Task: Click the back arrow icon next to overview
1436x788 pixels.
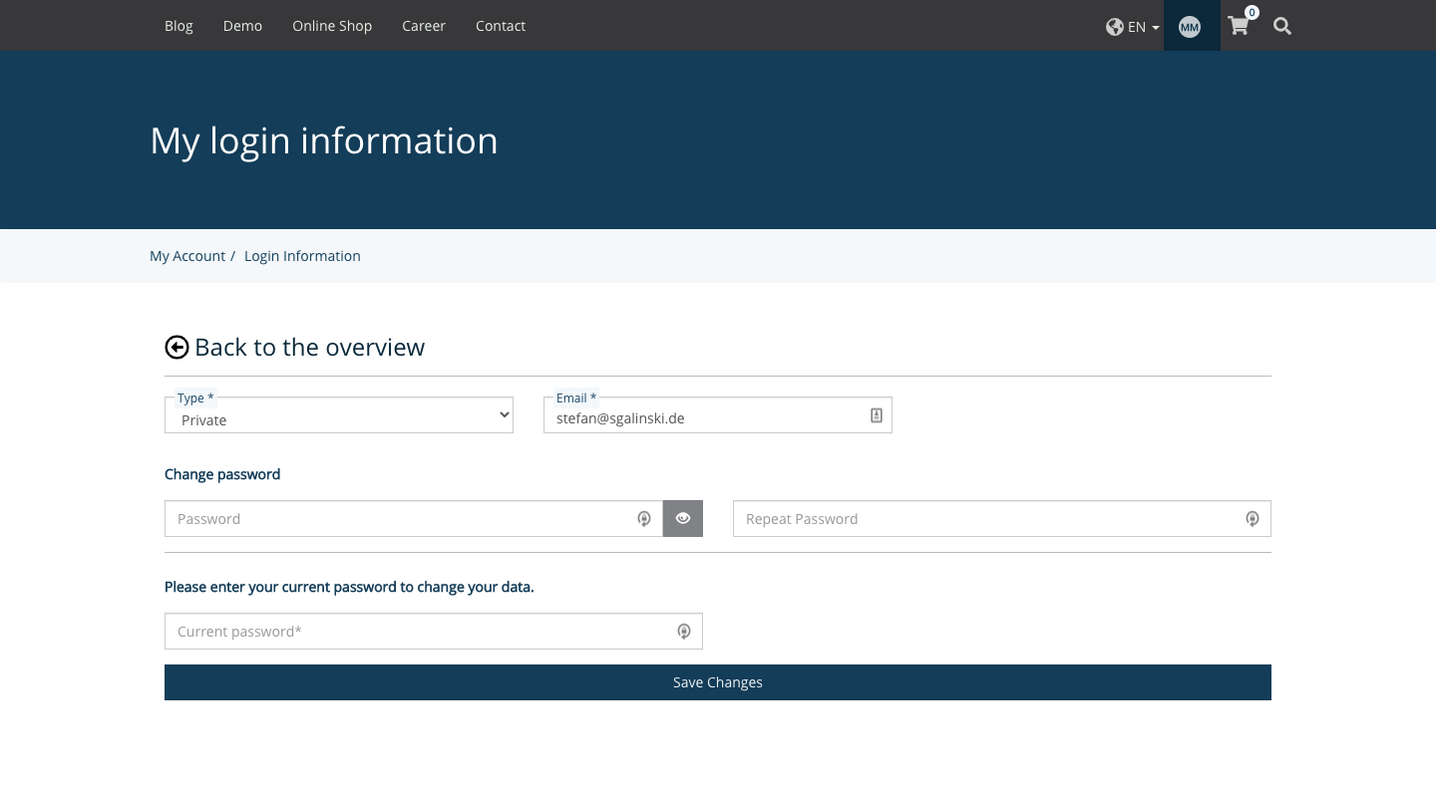Action: [176, 347]
